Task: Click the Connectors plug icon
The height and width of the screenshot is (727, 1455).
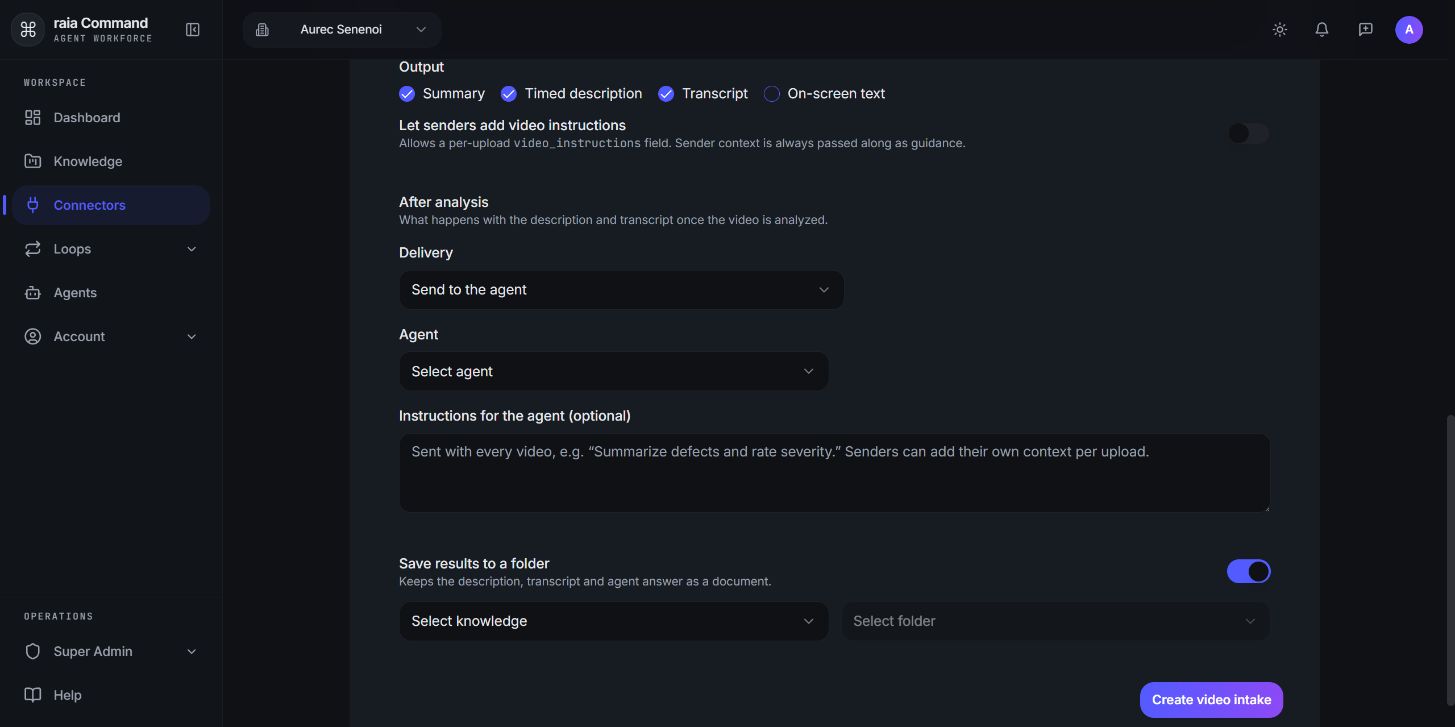Action: coord(33,205)
